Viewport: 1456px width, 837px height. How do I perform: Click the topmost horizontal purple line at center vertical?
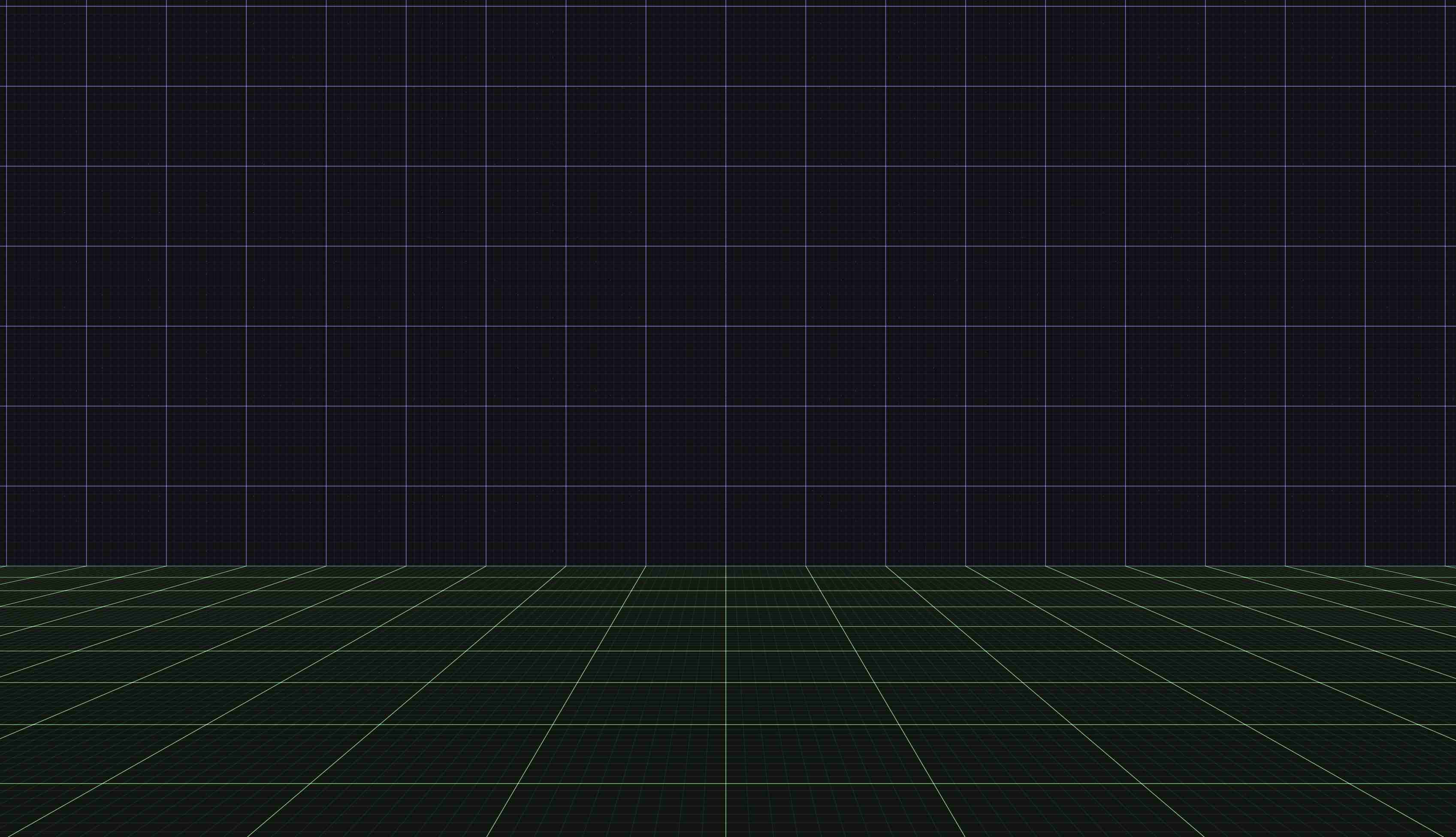pyautogui.click(x=725, y=6)
